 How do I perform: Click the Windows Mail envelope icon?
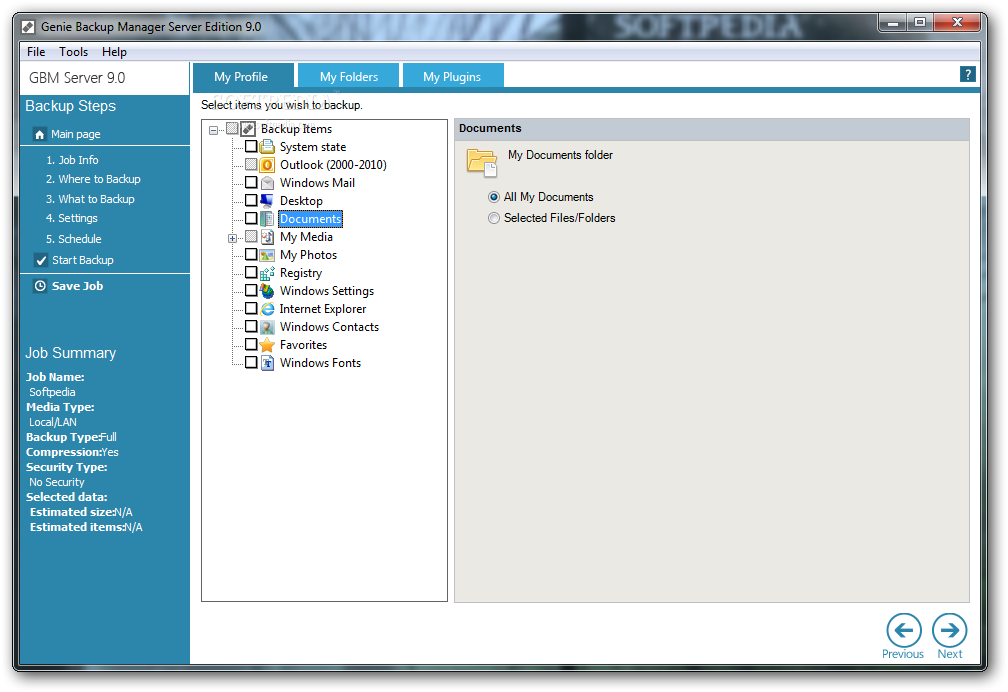click(267, 183)
